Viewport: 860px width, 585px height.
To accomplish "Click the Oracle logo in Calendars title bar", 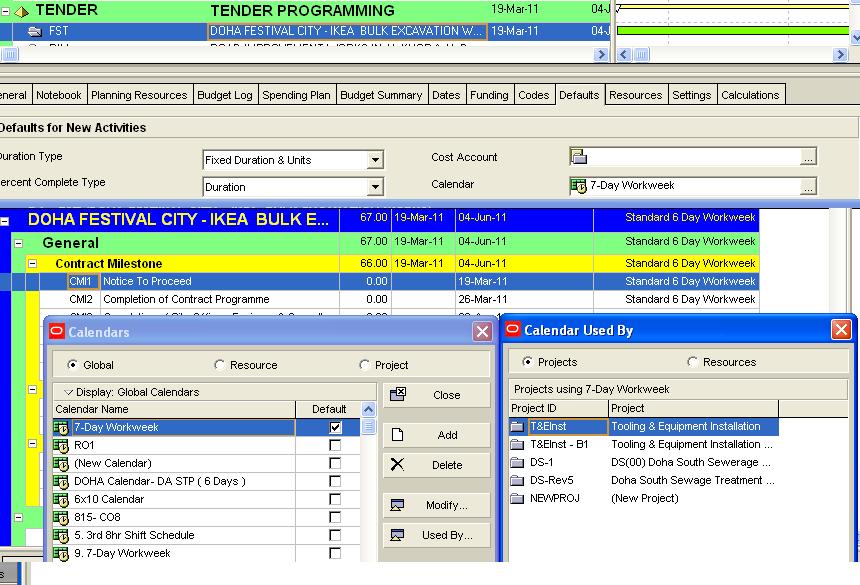I will pos(57,331).
